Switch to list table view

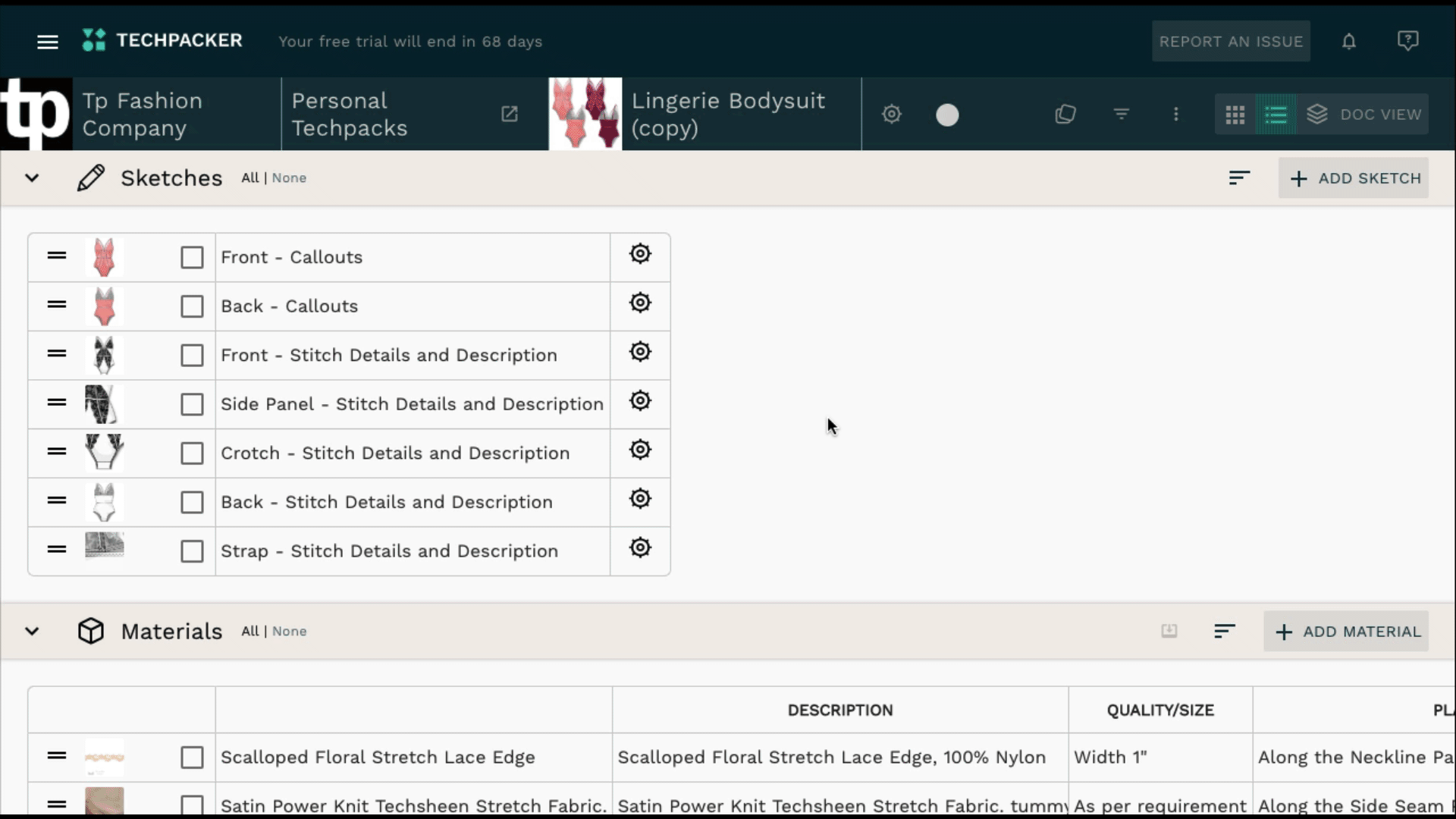[x=1276, y=115]
